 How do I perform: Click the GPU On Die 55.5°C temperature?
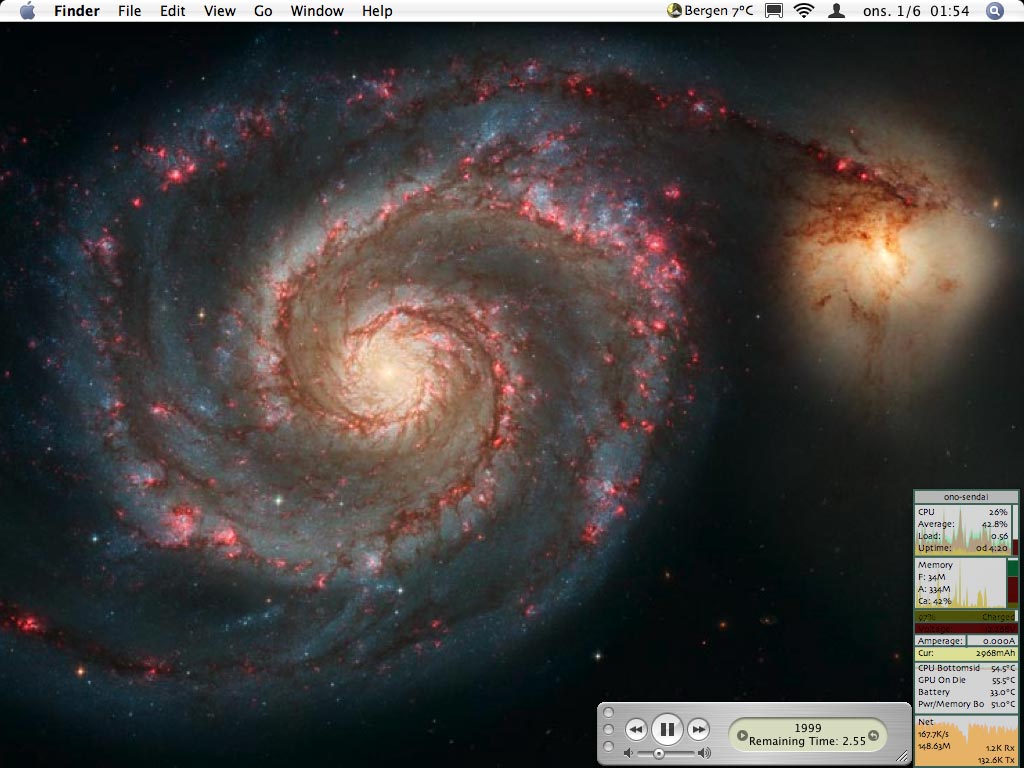(966, 680)
